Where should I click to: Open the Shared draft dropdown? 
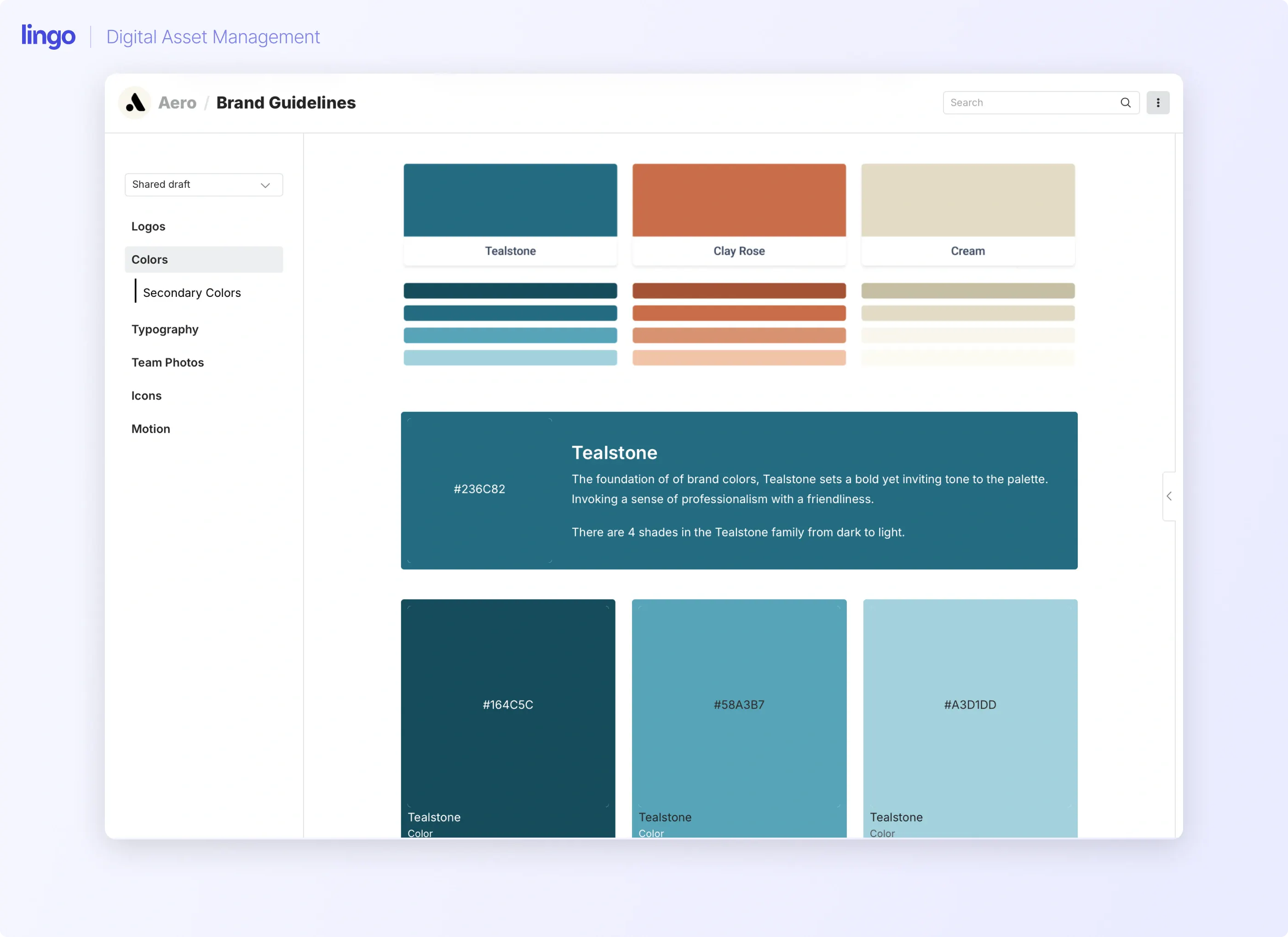pos(203,185)
